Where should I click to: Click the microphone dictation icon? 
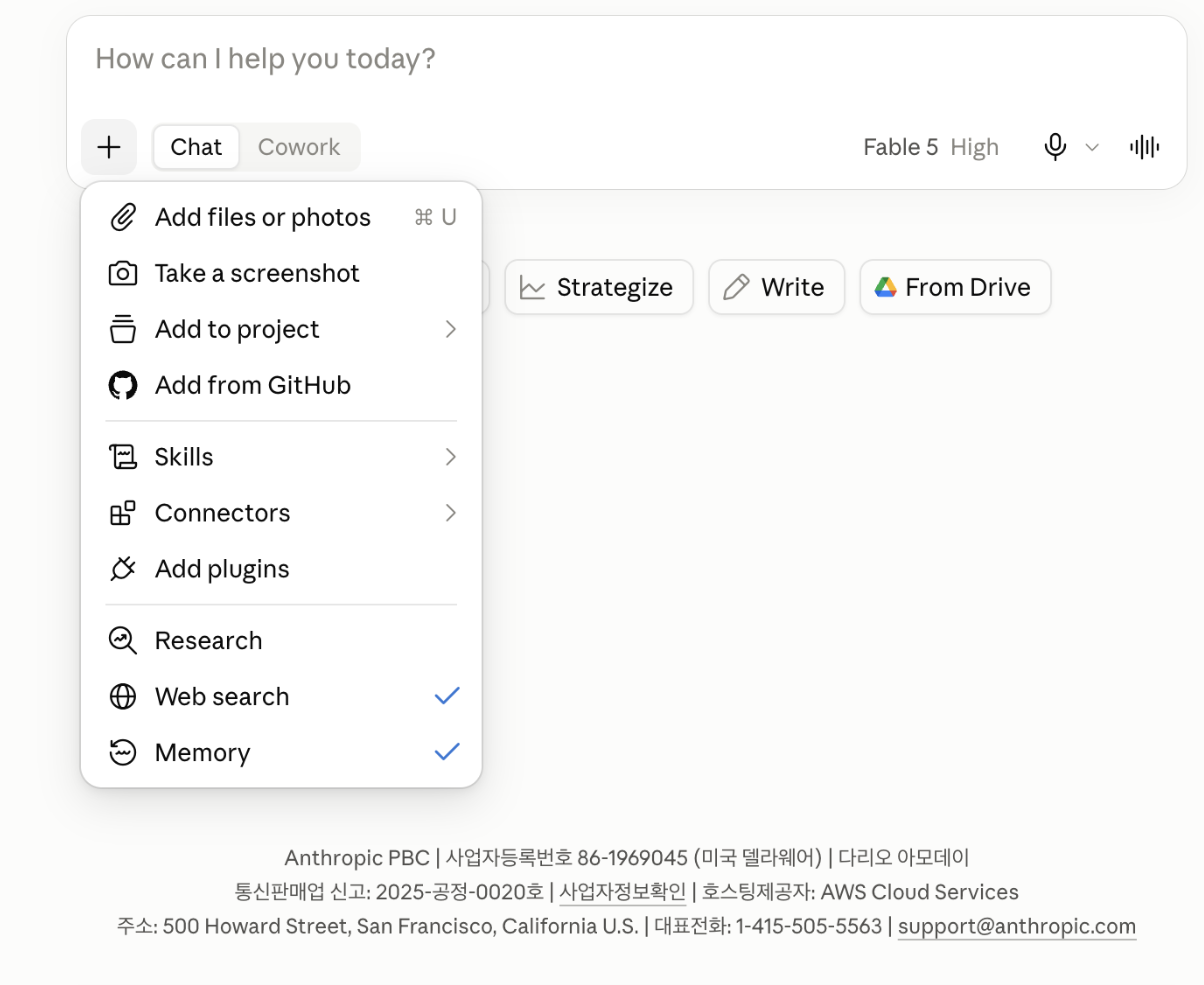click(1055, 147)
